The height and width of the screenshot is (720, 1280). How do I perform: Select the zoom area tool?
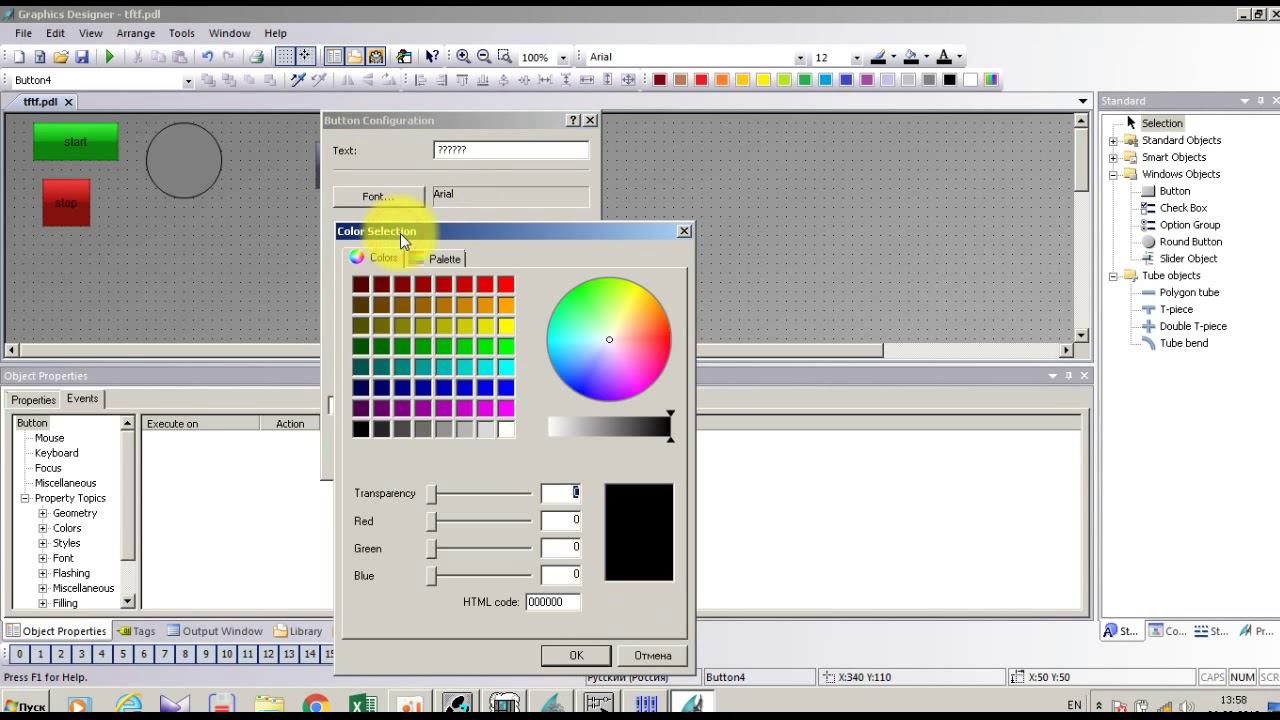click(x=504, y=57)
